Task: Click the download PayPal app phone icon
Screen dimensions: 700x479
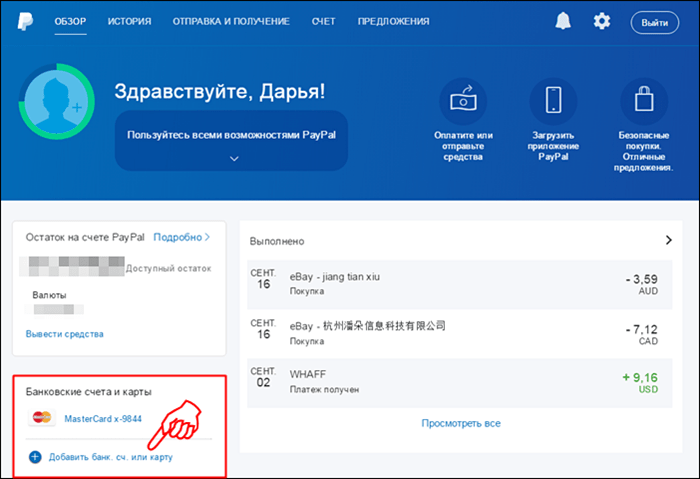Action: (x=553, y=102)
